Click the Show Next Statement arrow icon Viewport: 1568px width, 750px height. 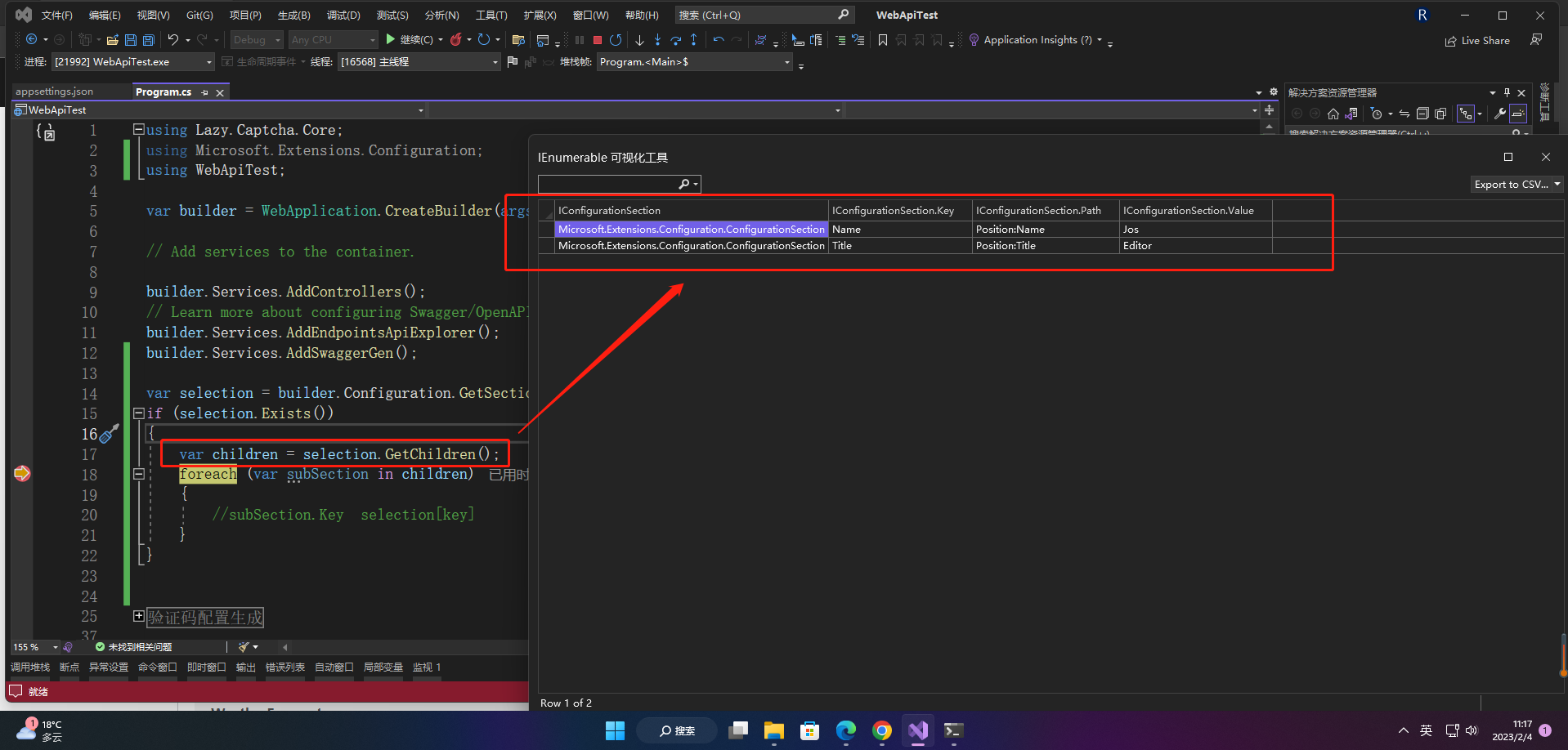[639, 39]
